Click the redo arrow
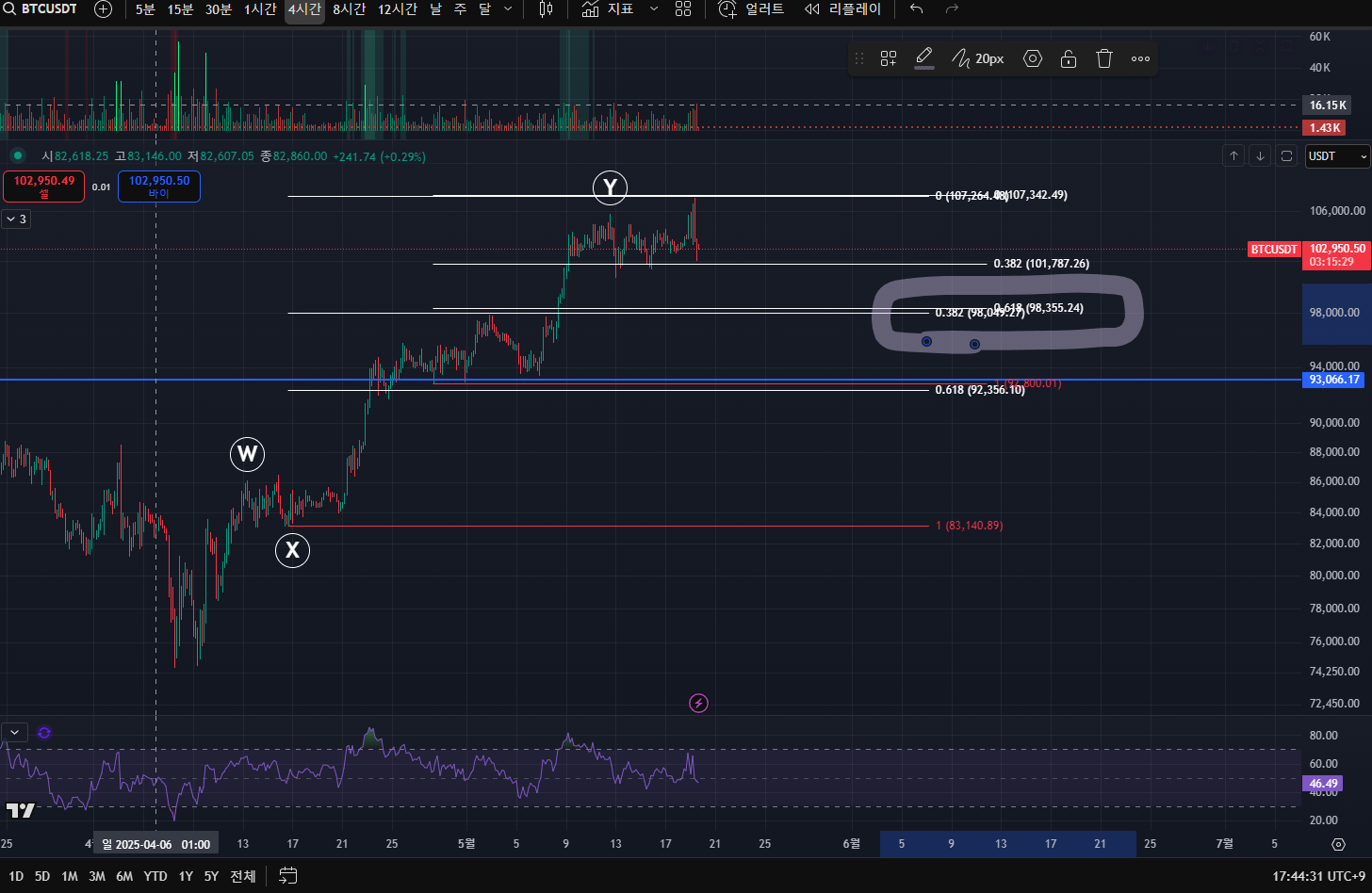The height and width of the screenshot is (893, 1372). (952, 8)
